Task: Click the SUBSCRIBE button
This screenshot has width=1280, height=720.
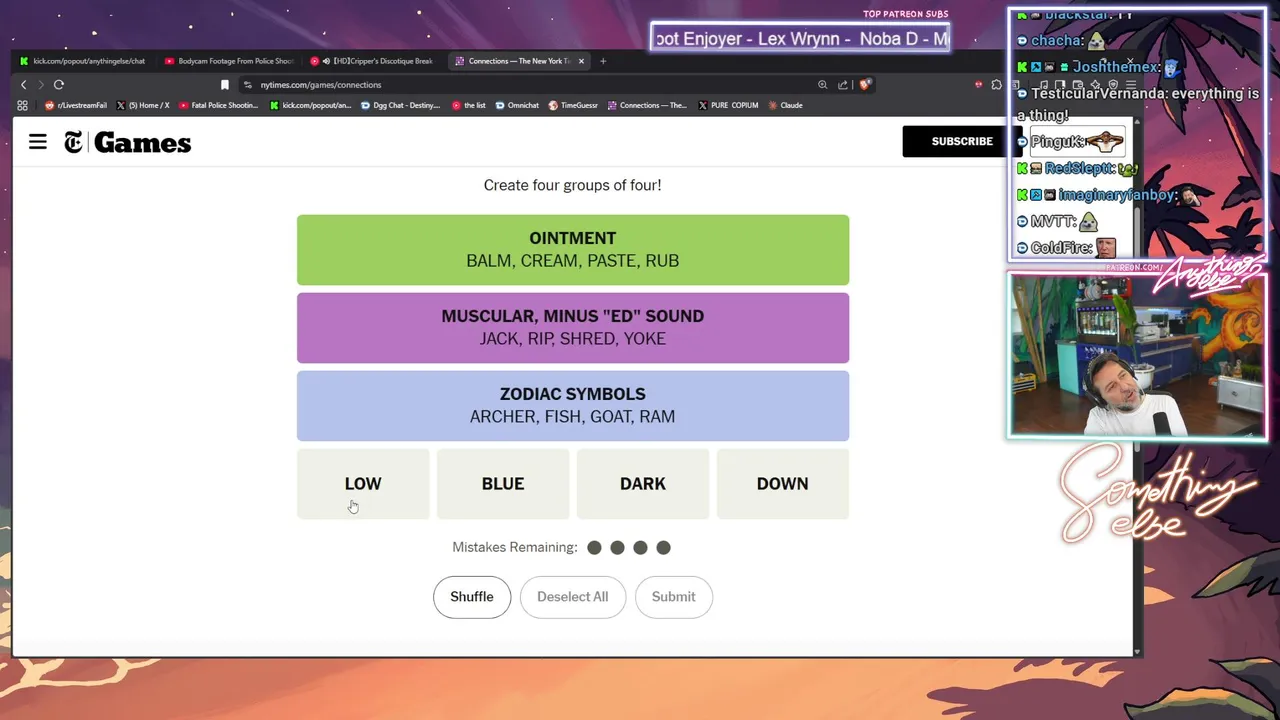Action: coord(962,141)
